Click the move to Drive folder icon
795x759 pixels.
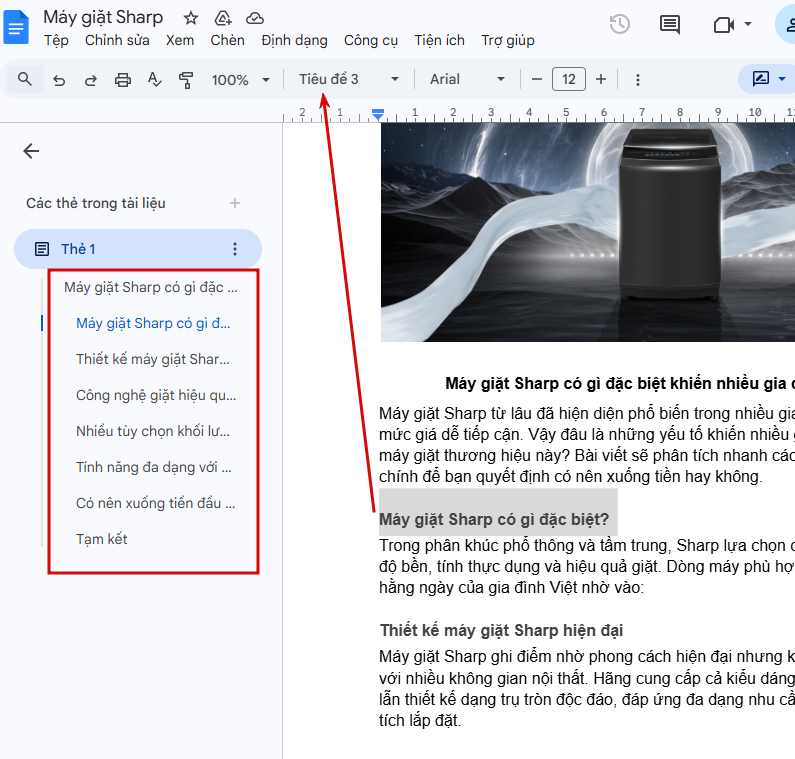tap(223, 19)
